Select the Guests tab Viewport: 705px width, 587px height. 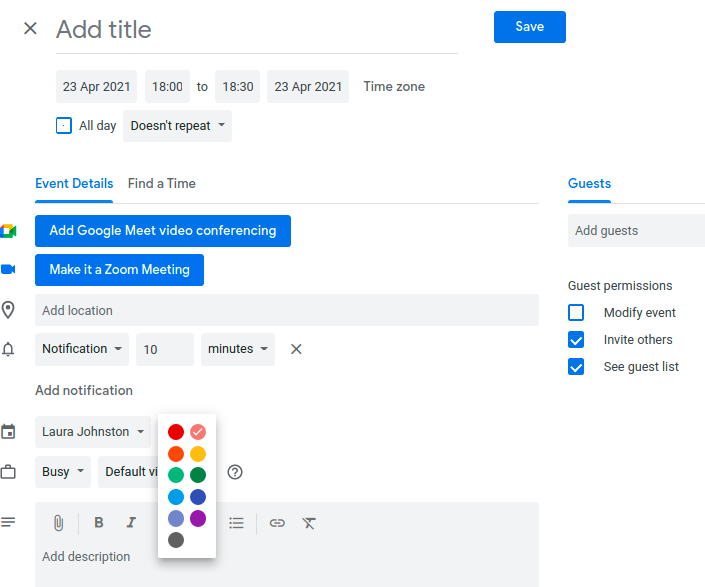(589, 183)
